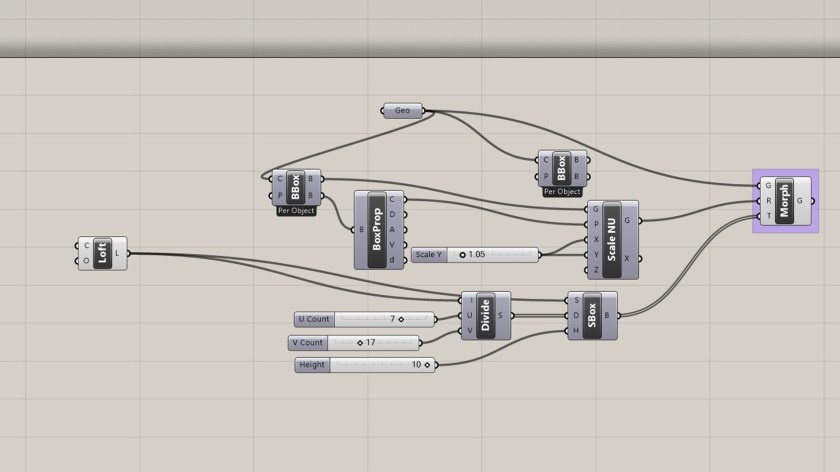Select the BBox component right of Geo
Image resolution: width=840 pixels, height=472 pixels.
coord(561,168)
